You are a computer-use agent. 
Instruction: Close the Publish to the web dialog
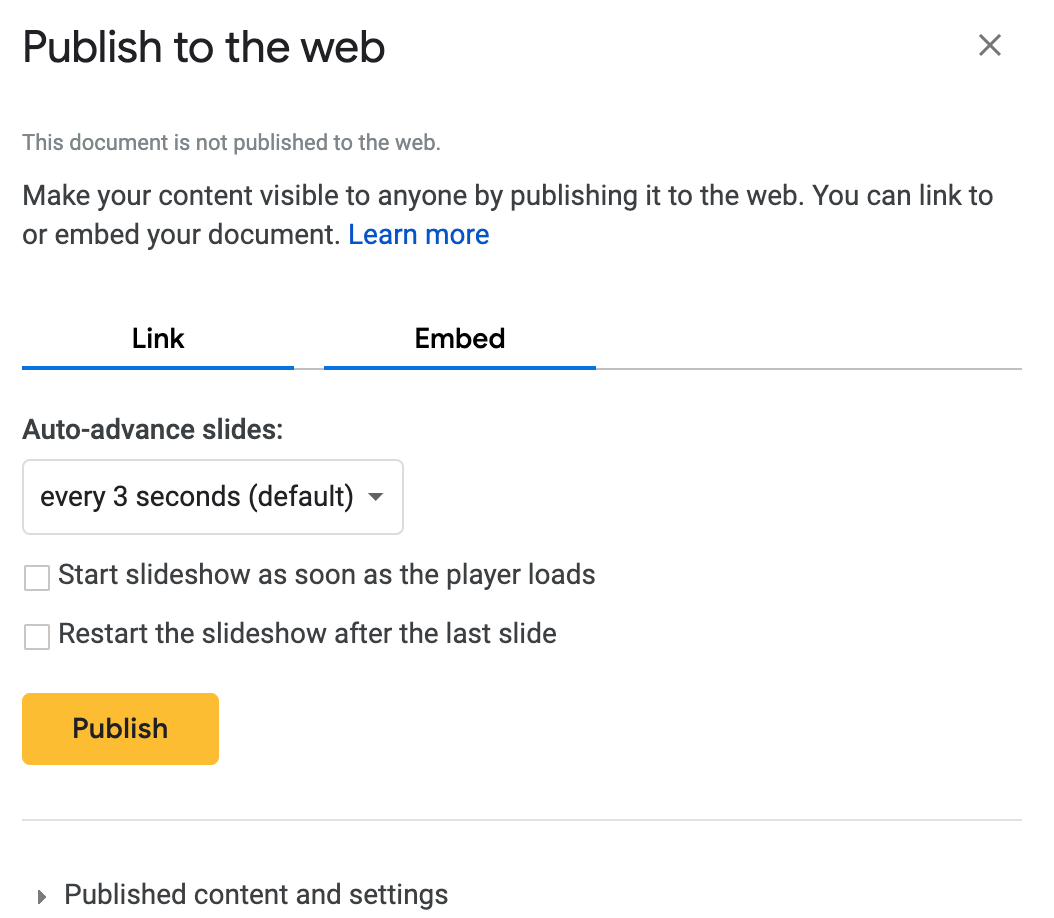(x=989, y=45)
